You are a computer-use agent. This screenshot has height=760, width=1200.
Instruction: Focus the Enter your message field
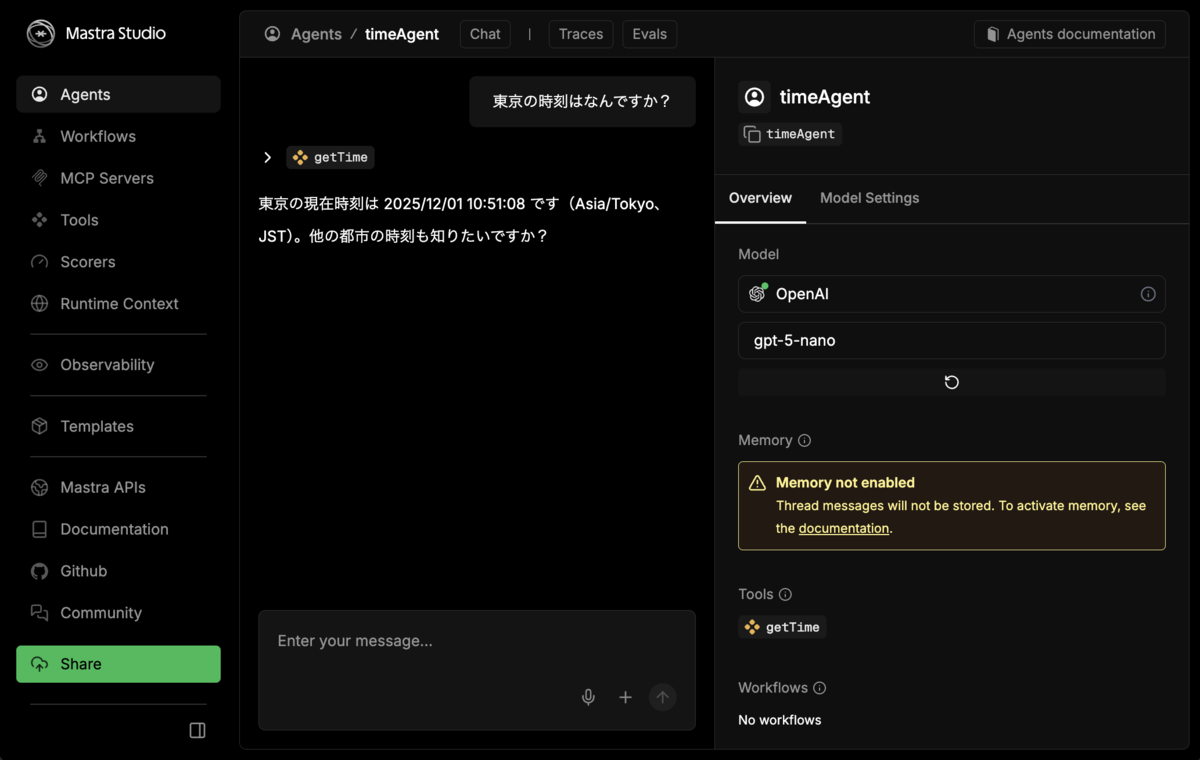(x=476, y=641)
